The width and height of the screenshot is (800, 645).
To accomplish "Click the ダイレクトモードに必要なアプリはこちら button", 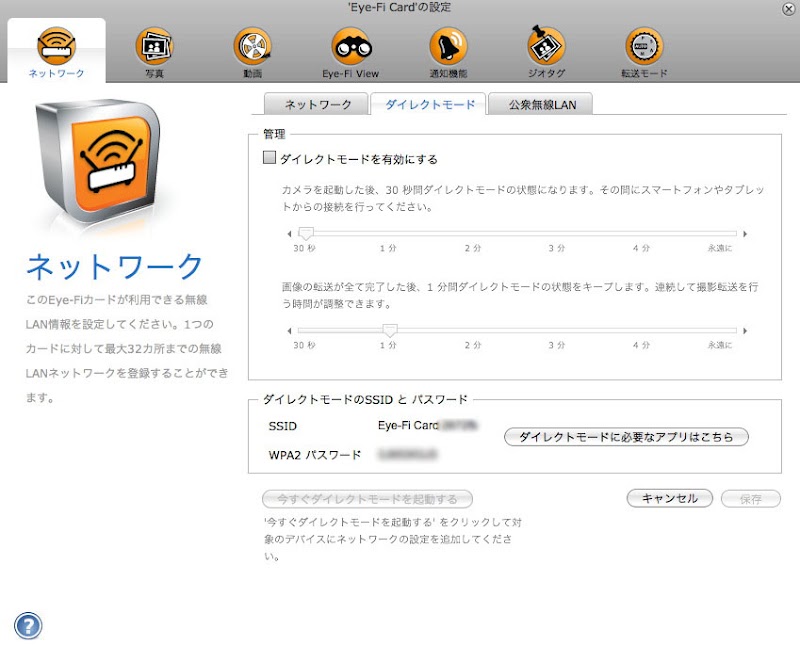I will point(626,437).
